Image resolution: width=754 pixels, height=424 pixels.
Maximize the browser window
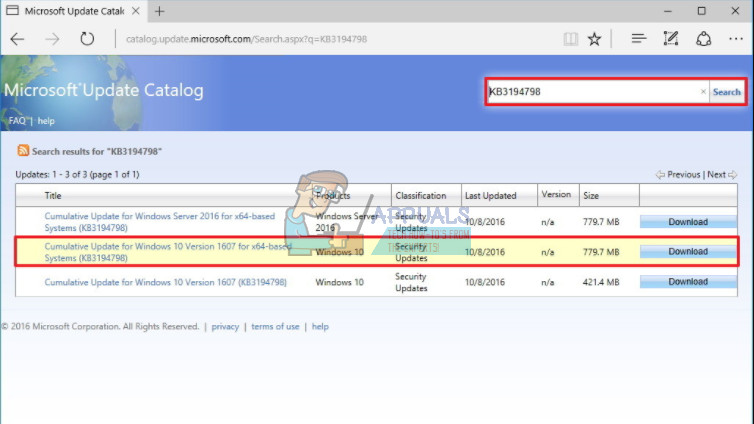click(x=702, y=11)
